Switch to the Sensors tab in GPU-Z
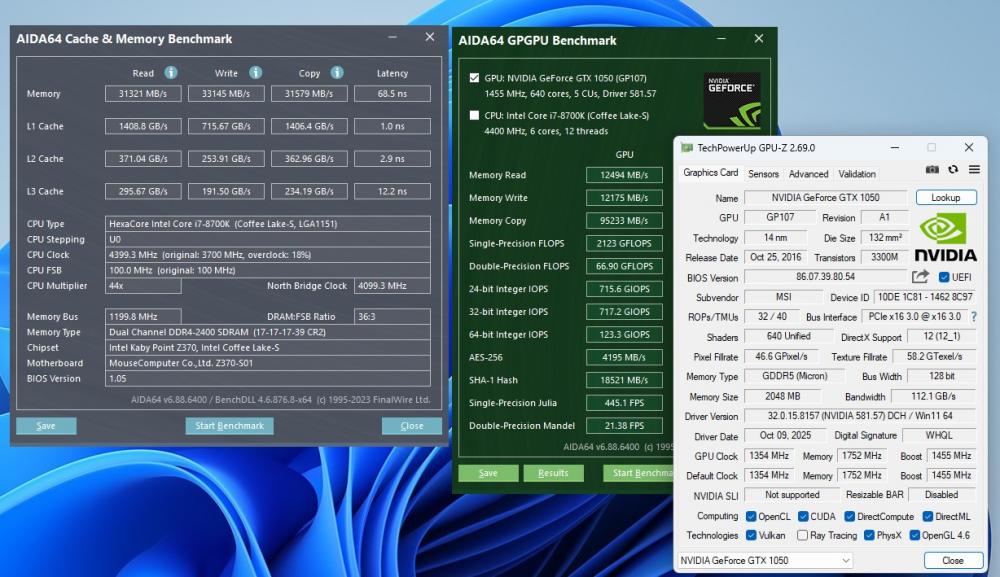The image size is (1000, 577). (763, 173)
